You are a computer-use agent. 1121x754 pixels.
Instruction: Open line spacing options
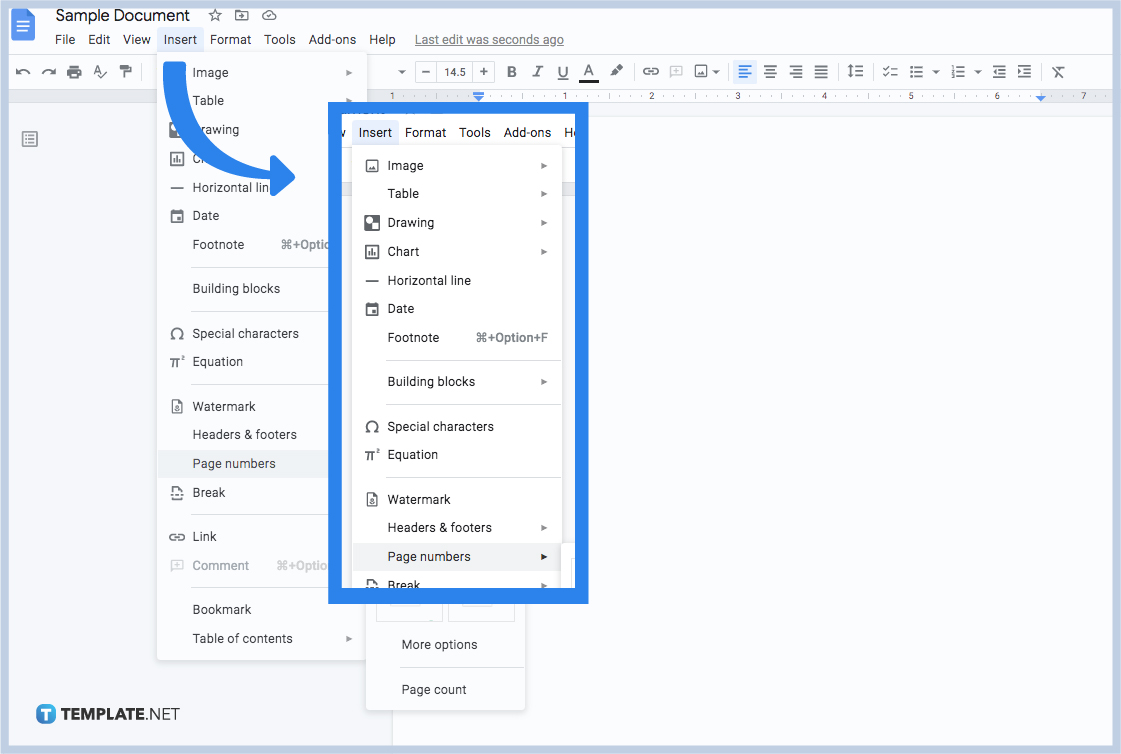[x=856, y=71]
